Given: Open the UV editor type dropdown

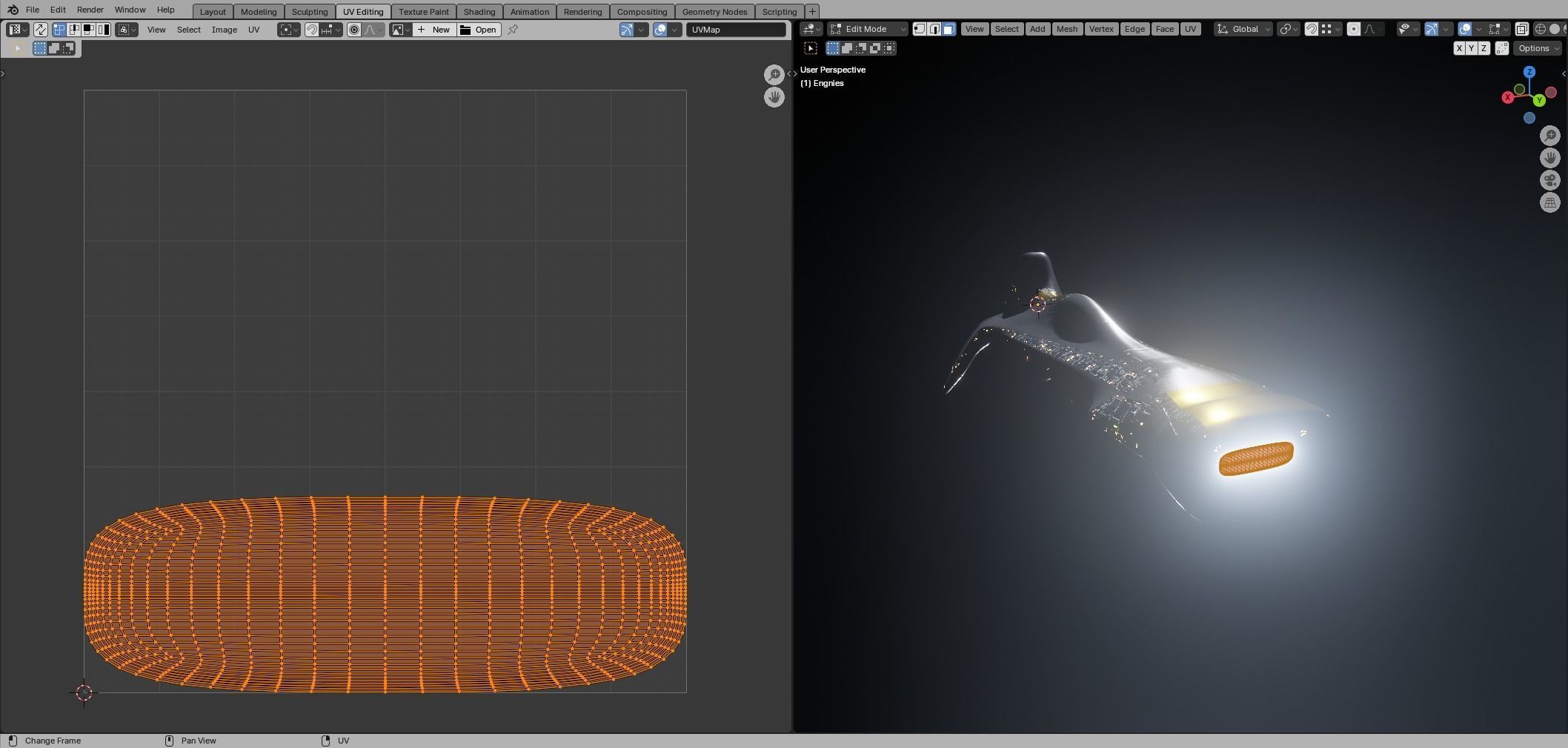Looking at the screenshot, I should tap(18, 30).
